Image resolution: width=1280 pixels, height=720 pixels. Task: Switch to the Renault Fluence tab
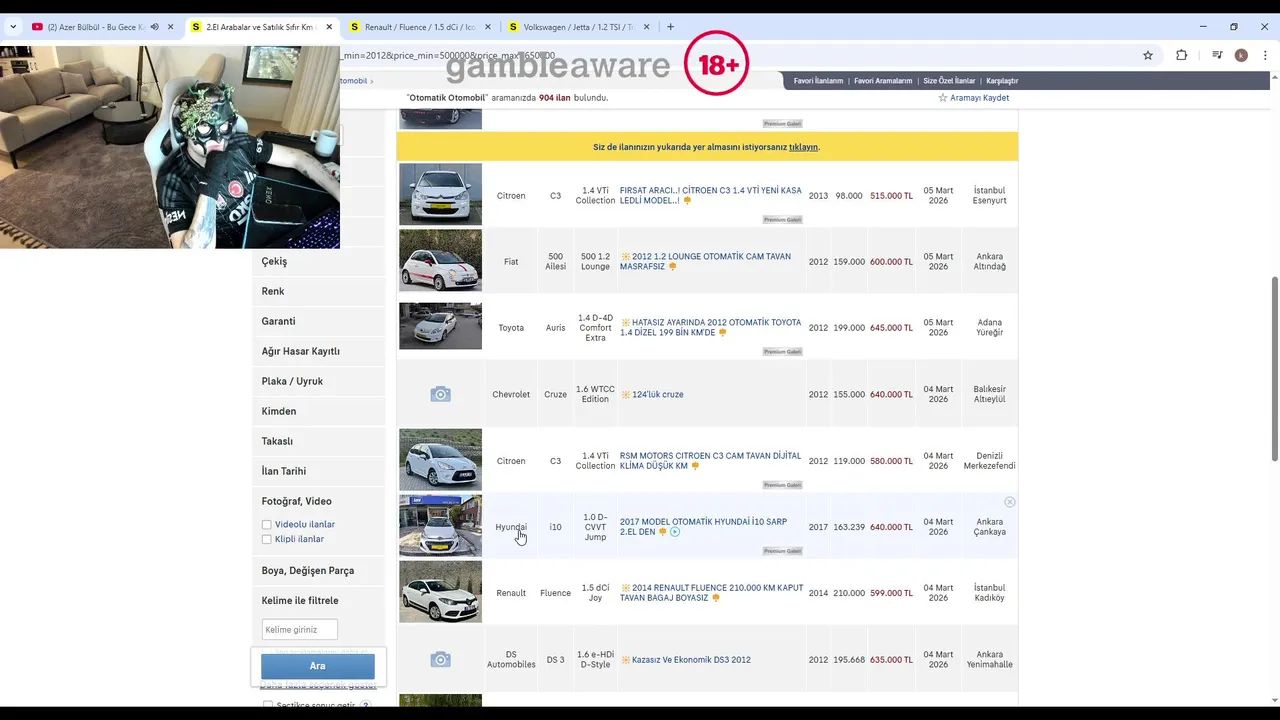tap(419, 27)
